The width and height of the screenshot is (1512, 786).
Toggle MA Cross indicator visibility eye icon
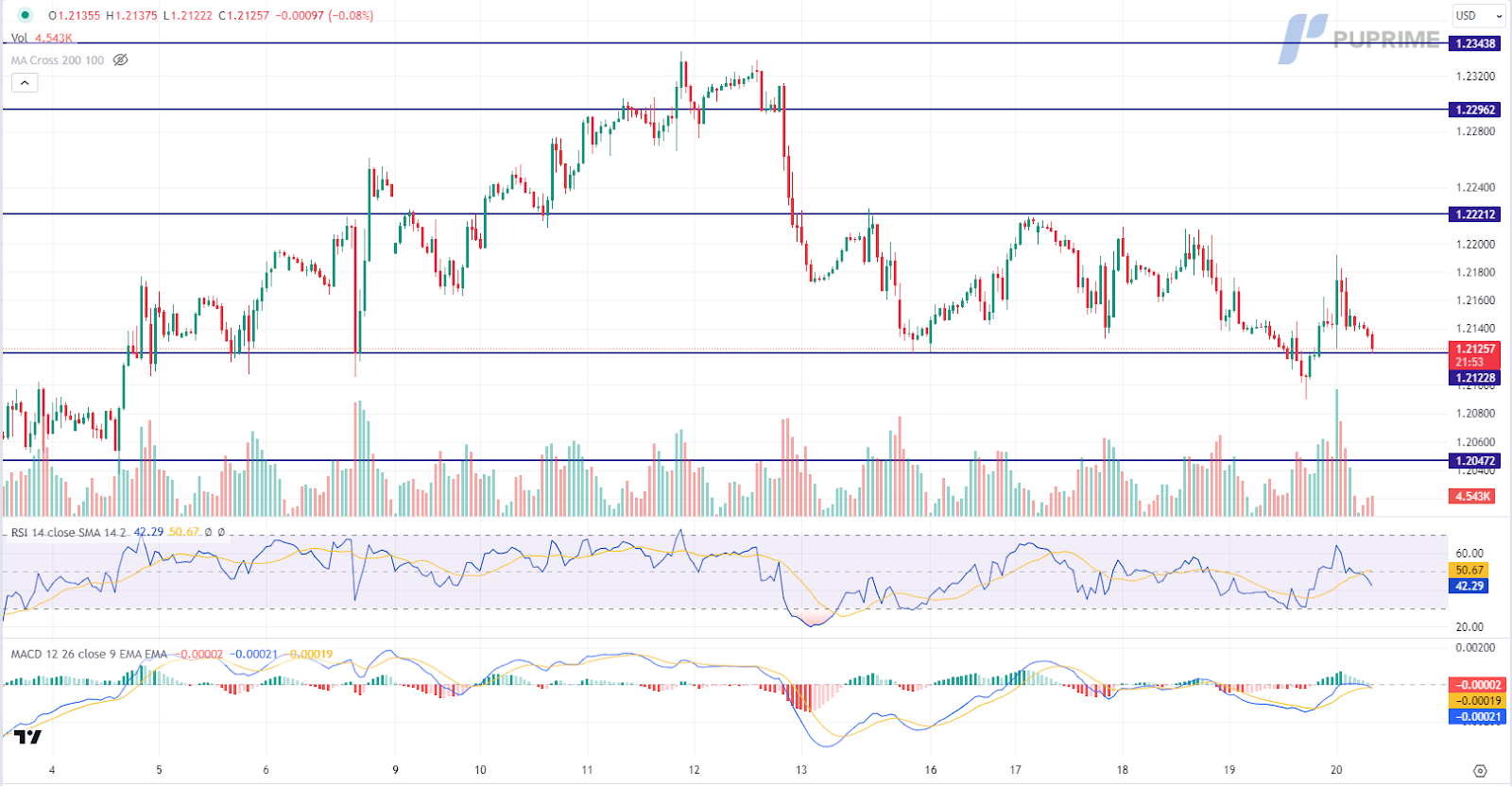[x=120, y=60]
